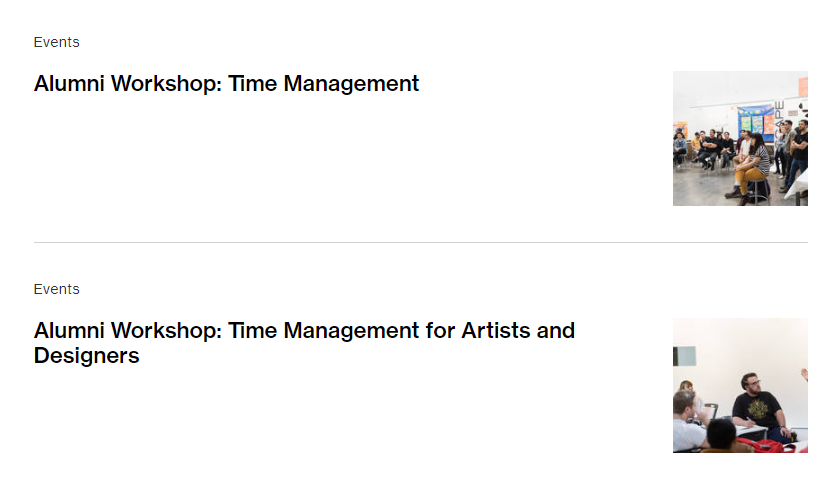The image size is (838, 485).
Task: Click the audience seated in gallery thumbnail
Action: (x=740, y=138)
